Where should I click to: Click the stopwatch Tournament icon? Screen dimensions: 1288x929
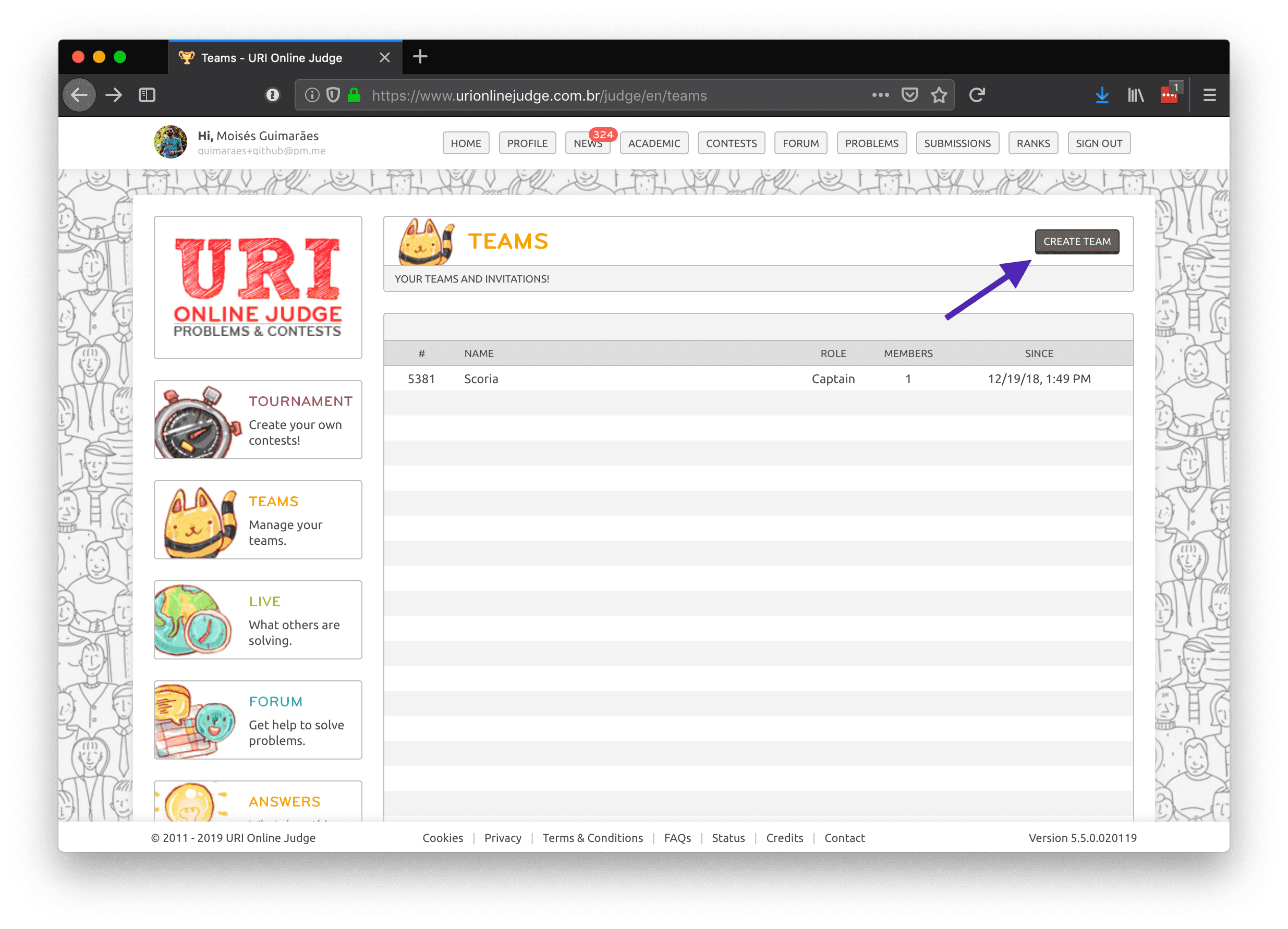(198, 422)
